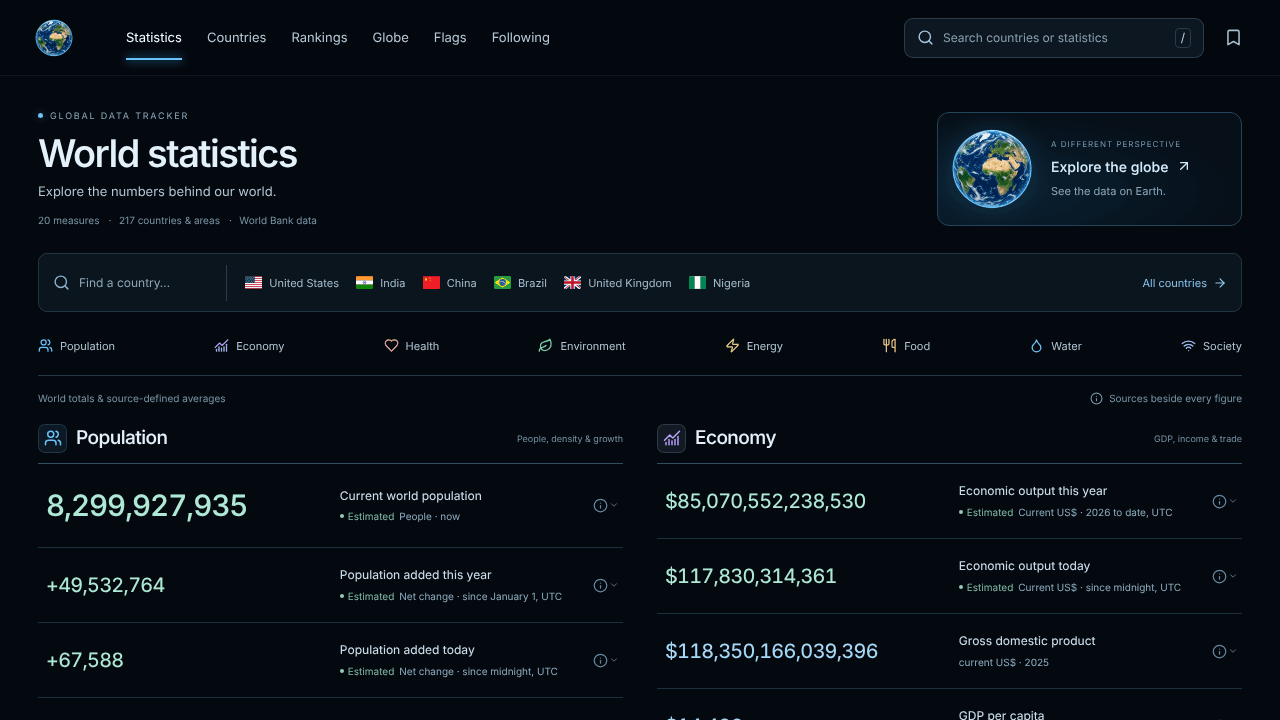This screenshot has height=720, width=1280.
Task: Select the United Kingdom country shortcut
Action: click(x=618, y=283)
